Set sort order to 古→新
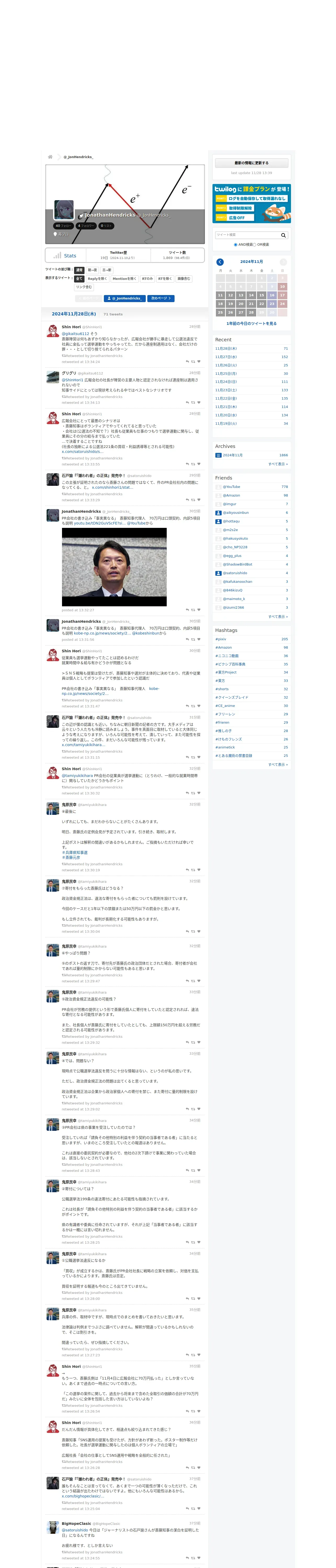 tap(107, 270)
